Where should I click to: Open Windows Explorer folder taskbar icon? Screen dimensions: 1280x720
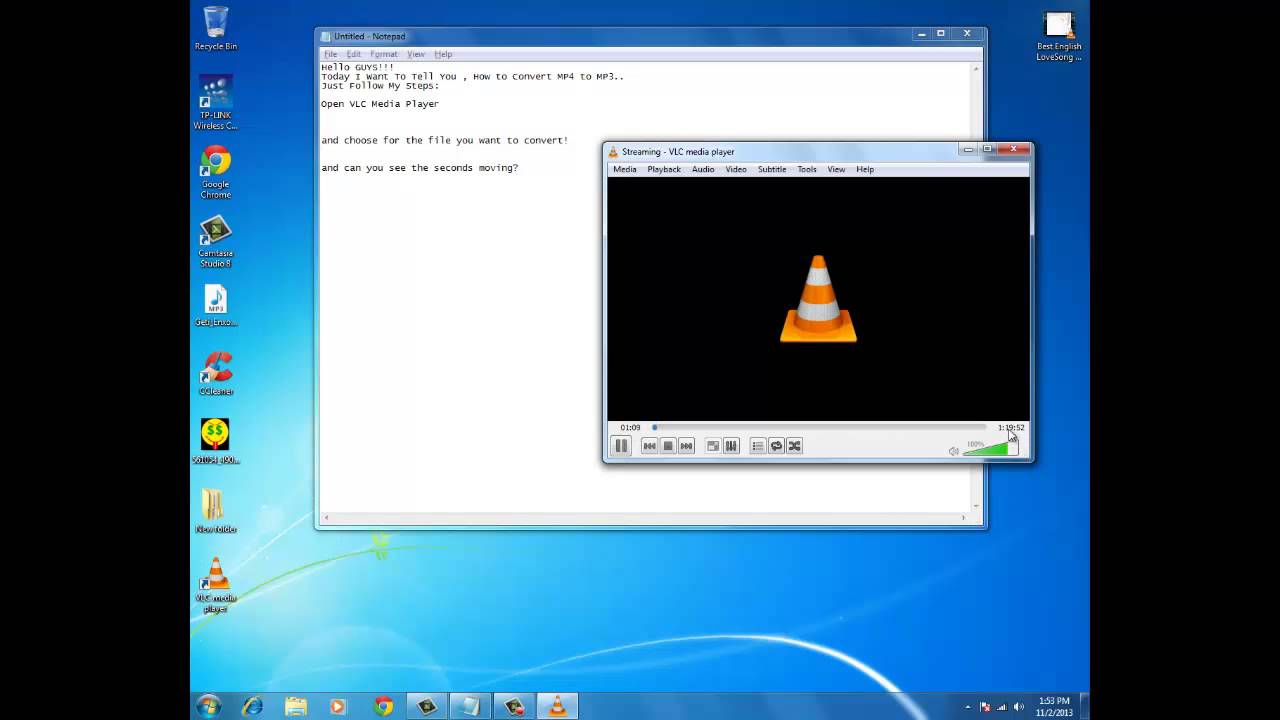[x=296, y=706]
